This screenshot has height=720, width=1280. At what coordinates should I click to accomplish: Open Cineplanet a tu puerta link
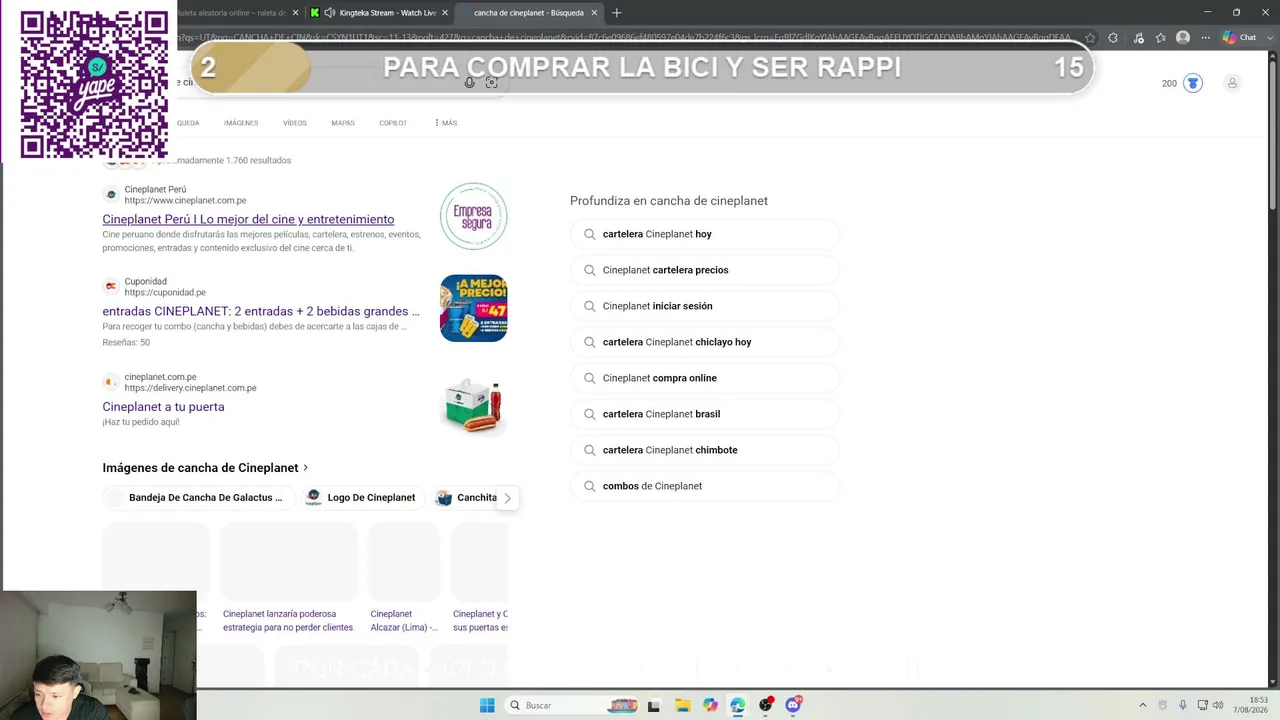point(163,407)
